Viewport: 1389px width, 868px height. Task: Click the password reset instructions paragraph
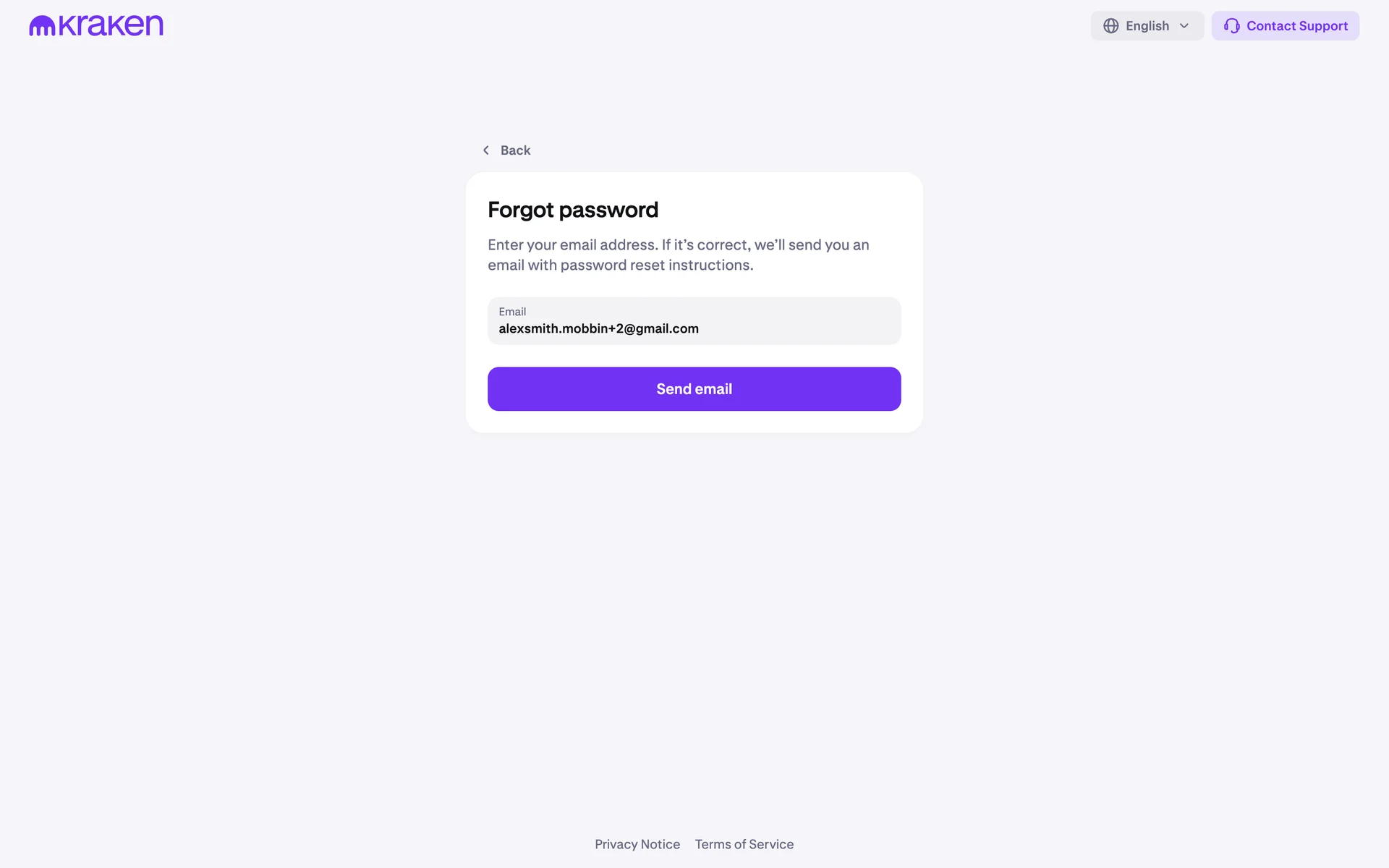[678, 255]
